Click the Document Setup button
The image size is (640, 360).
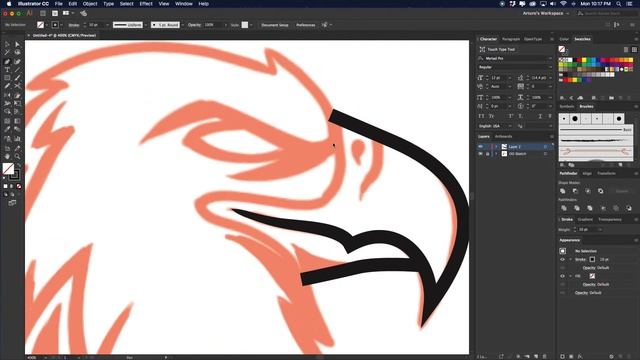pos(275,25)
